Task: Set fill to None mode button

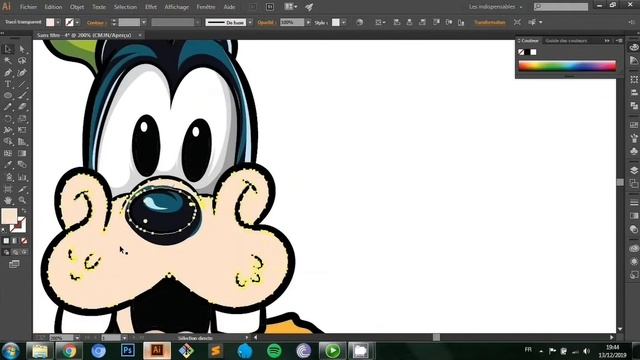Action: tap(24, 241)
